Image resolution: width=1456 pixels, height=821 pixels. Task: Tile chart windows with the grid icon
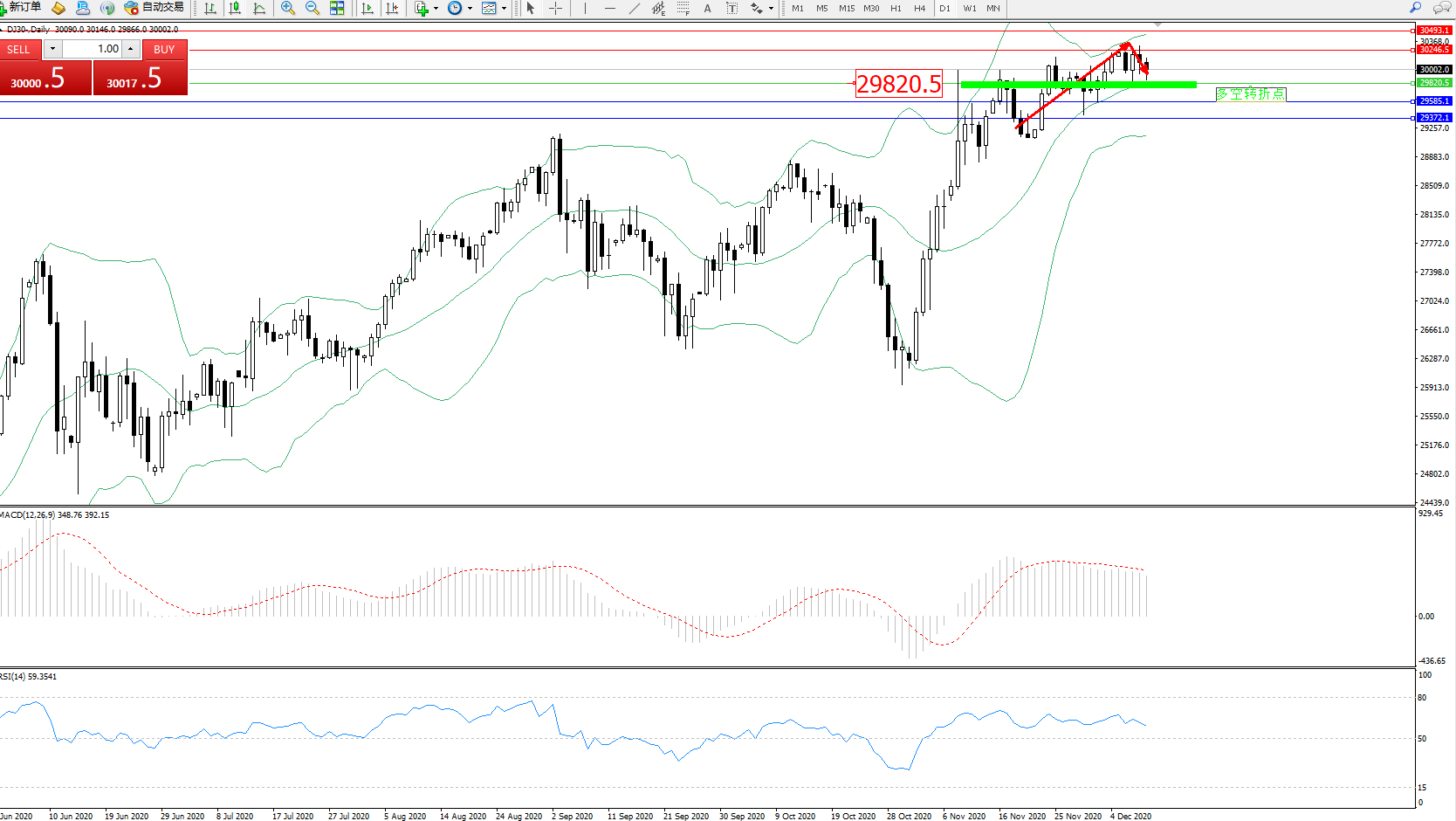tap(337, 9)
